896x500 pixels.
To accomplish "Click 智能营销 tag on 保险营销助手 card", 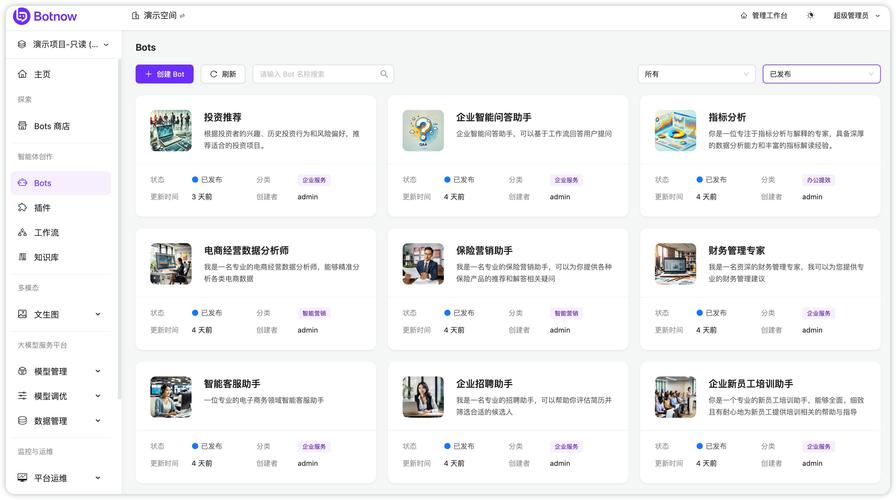I will [566, 313].
